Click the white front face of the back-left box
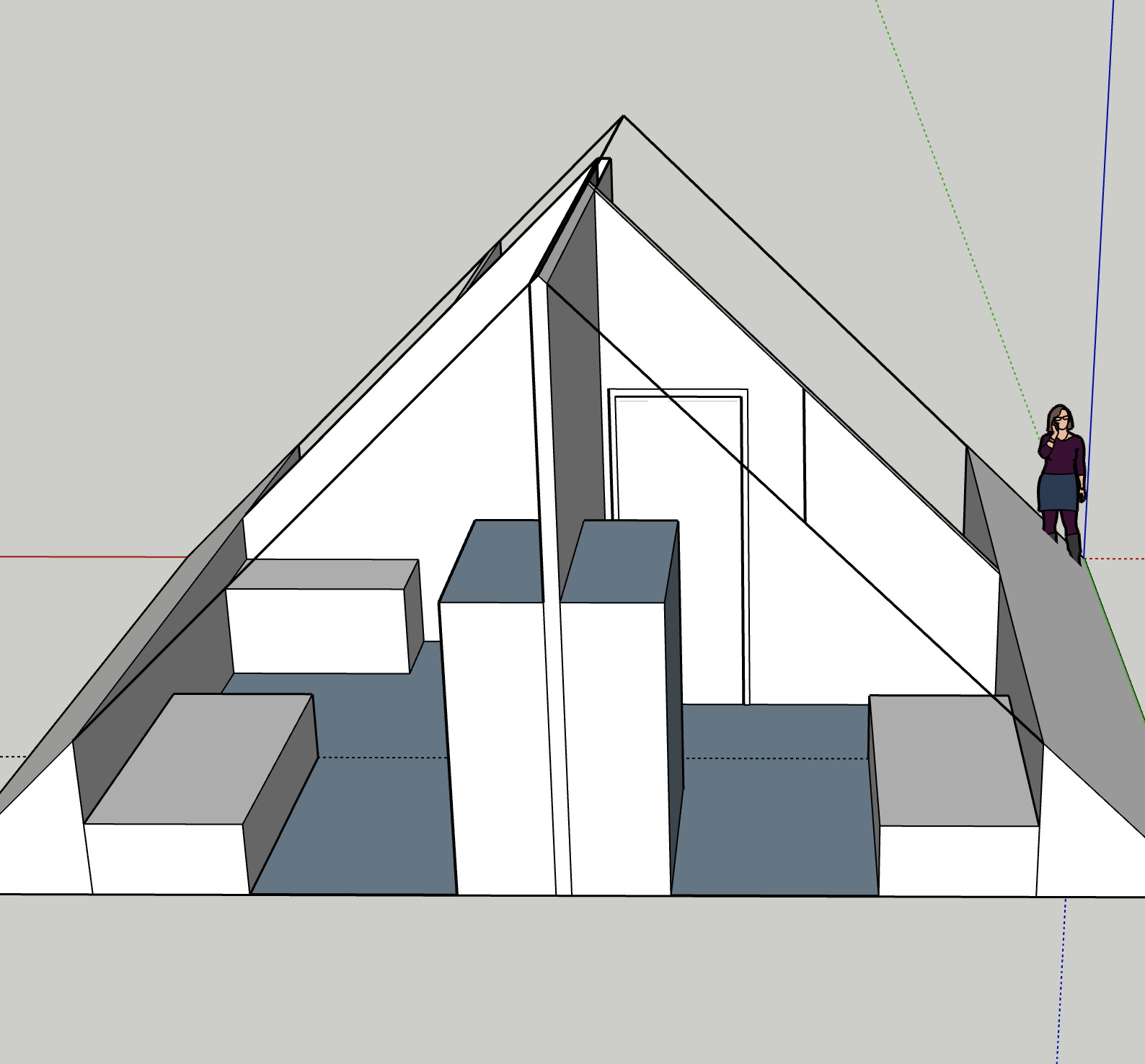 pos(317,631)
